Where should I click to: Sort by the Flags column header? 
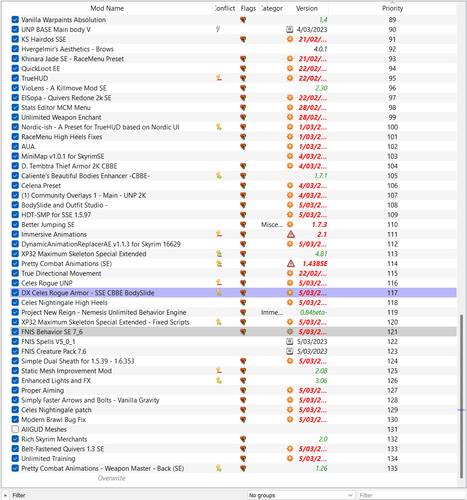(x=248, y=8)
